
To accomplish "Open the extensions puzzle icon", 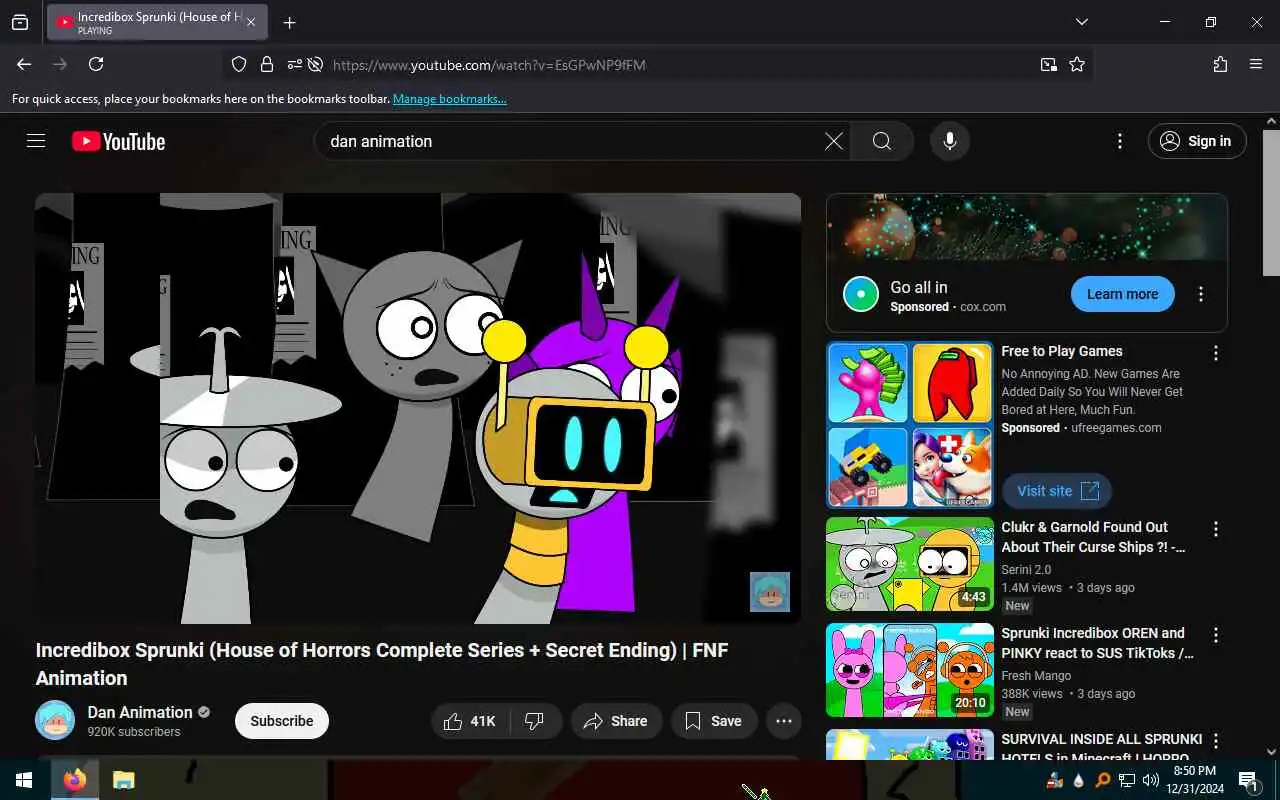I will click(1220, 64).
